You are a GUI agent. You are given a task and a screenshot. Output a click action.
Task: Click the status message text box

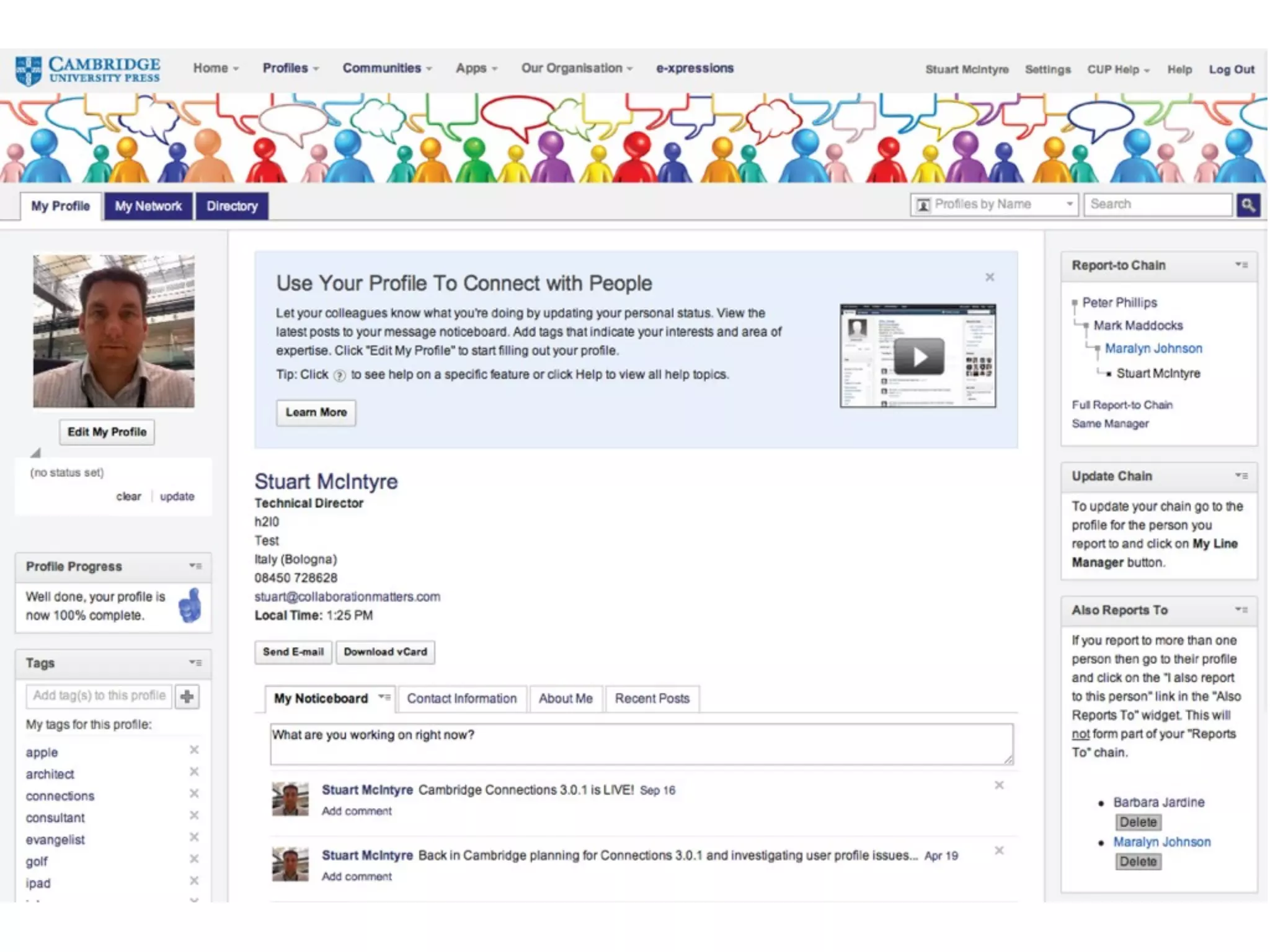click(x=641, y=743)
